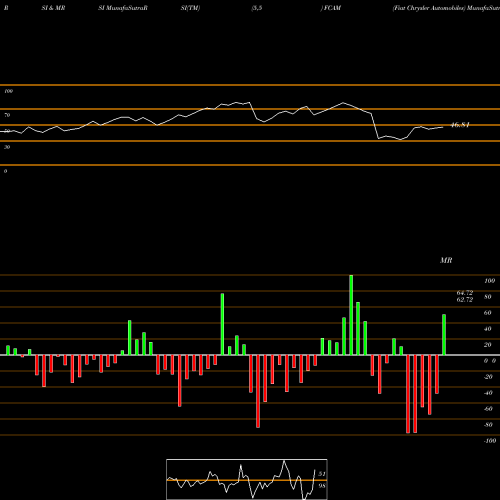The image size is (500, 500).
Task: Click the '70' level label on RSI chart
Action: point(7,115)
